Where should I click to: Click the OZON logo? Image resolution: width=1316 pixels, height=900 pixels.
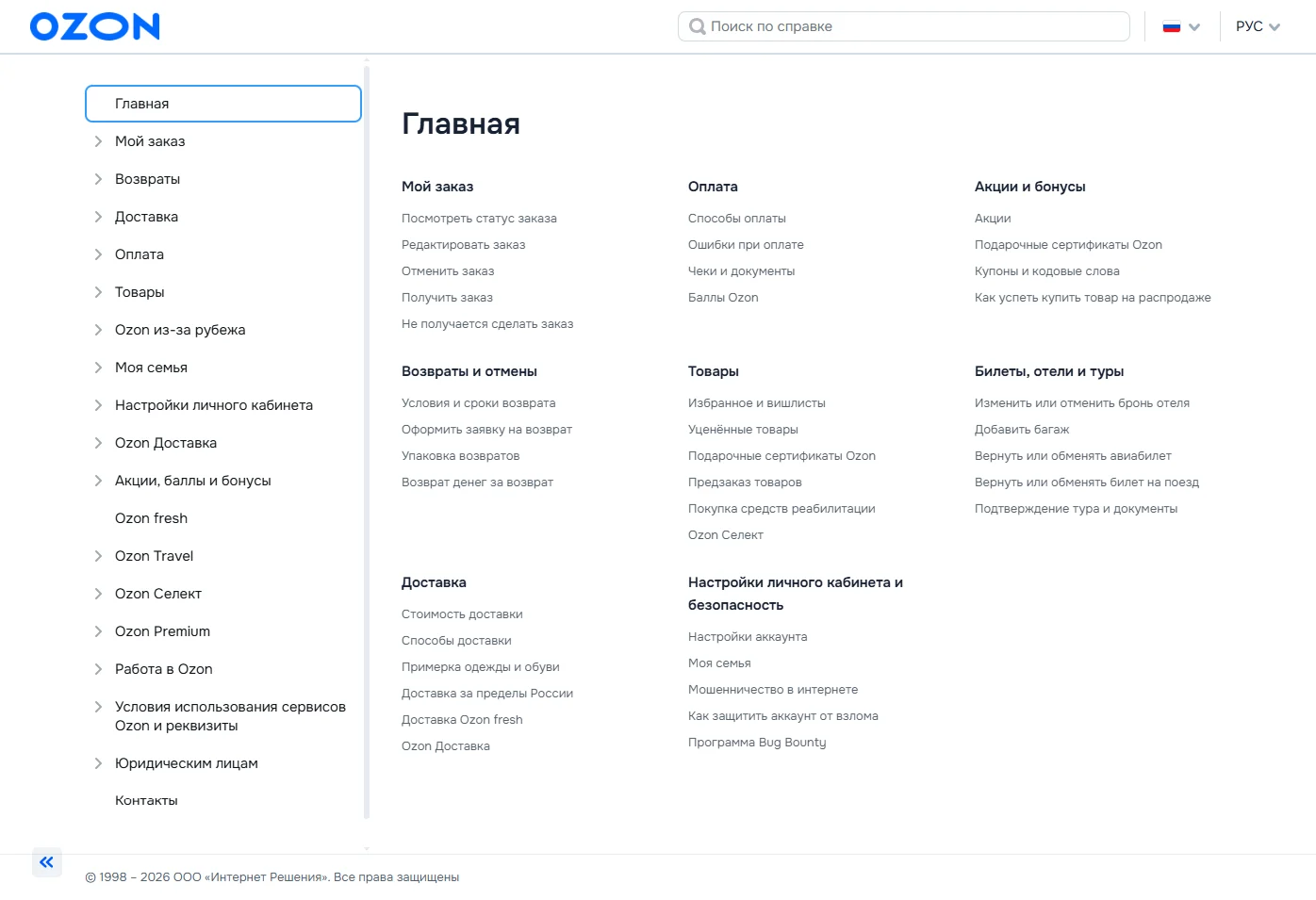click(95, 26)
